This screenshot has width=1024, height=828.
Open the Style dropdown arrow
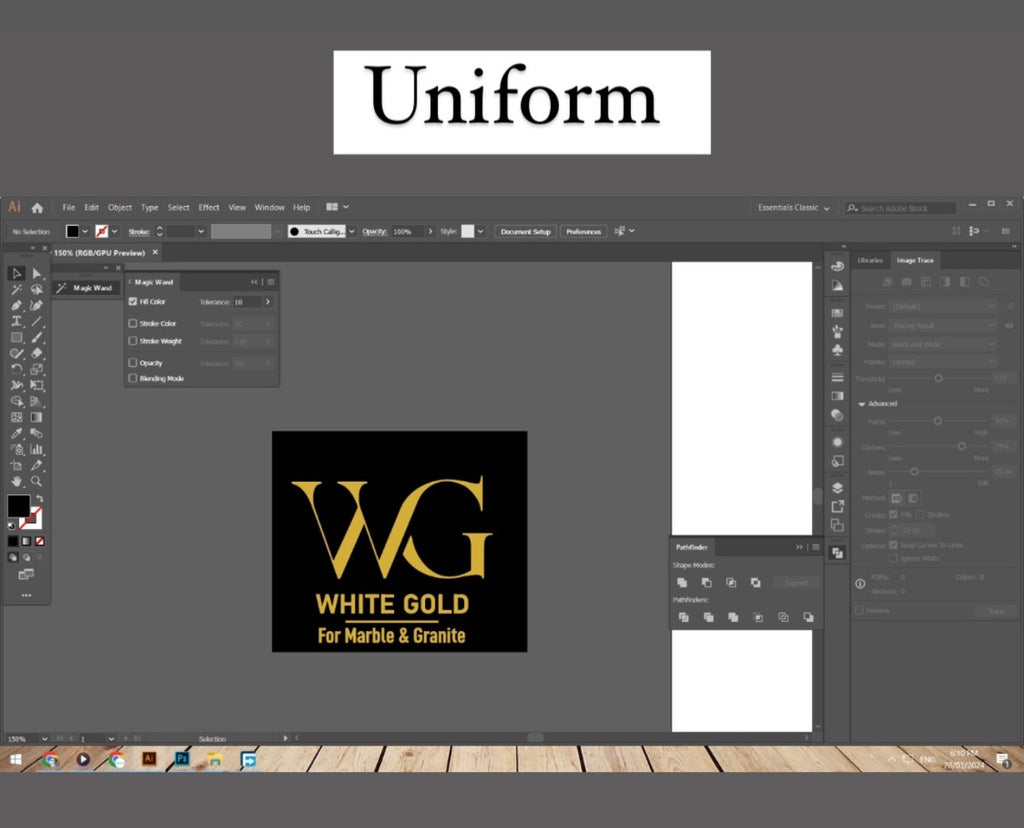point(481,231)
